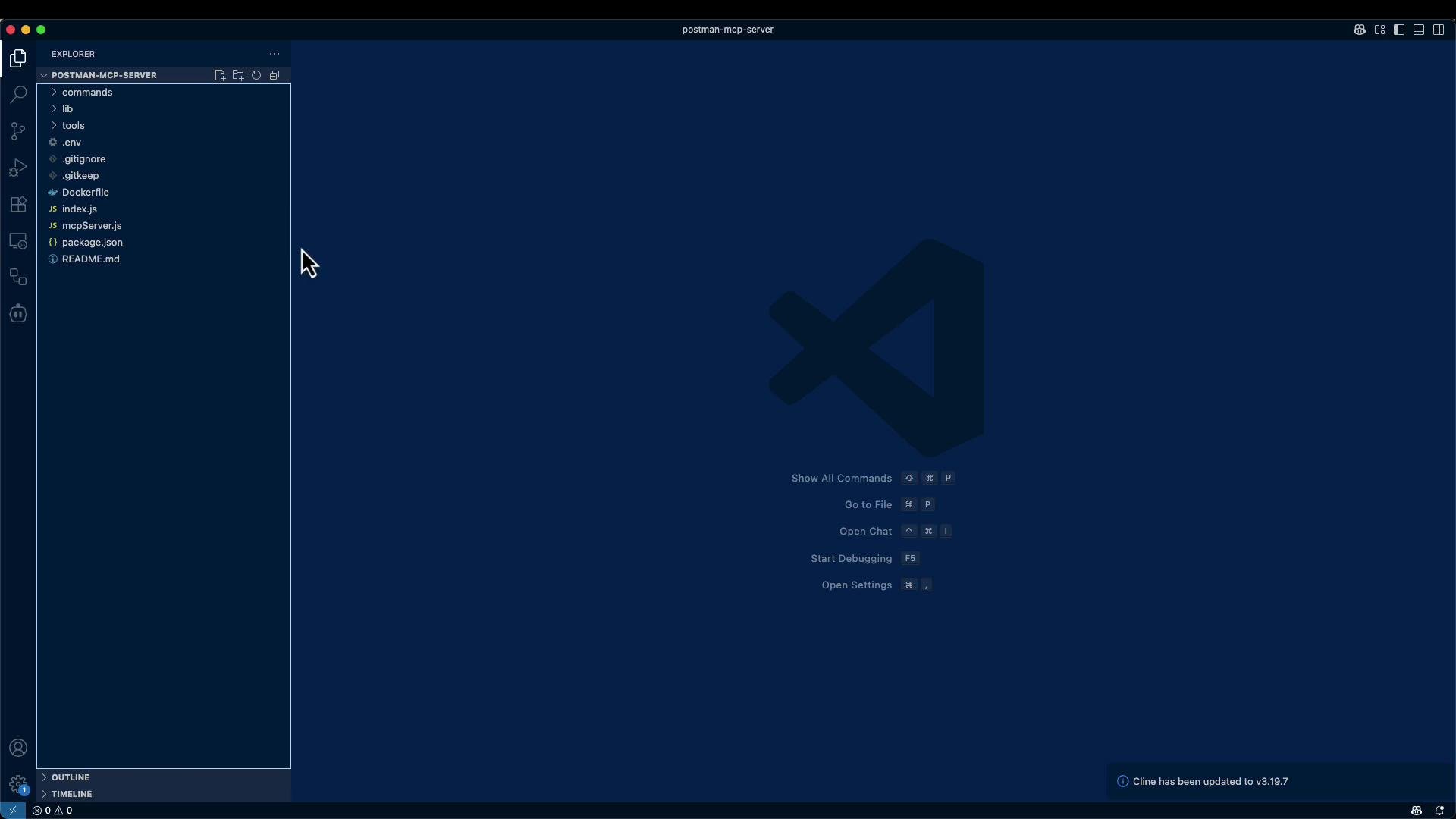Click 'Start Debugging' hint text
The width and height of the screenshot is (1456, 819).
click(x=852, y=559)
